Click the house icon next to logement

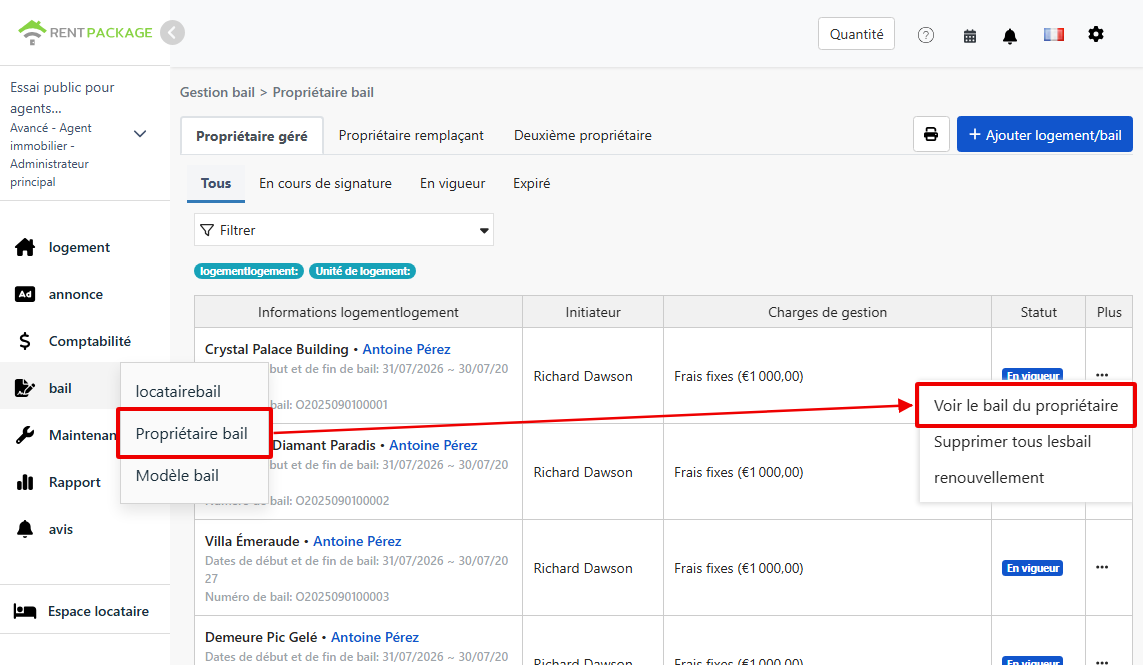[25, 247]
